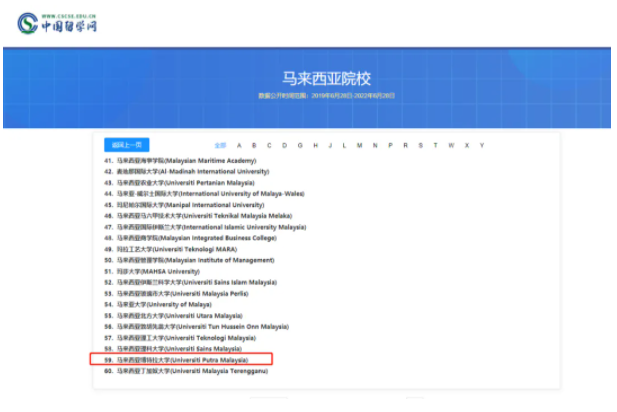Image resolution: width=617 pixels, height=412 pixels.
Task: Open Malaysian Maritime Academy entry
Action: [x=180, y=161]
